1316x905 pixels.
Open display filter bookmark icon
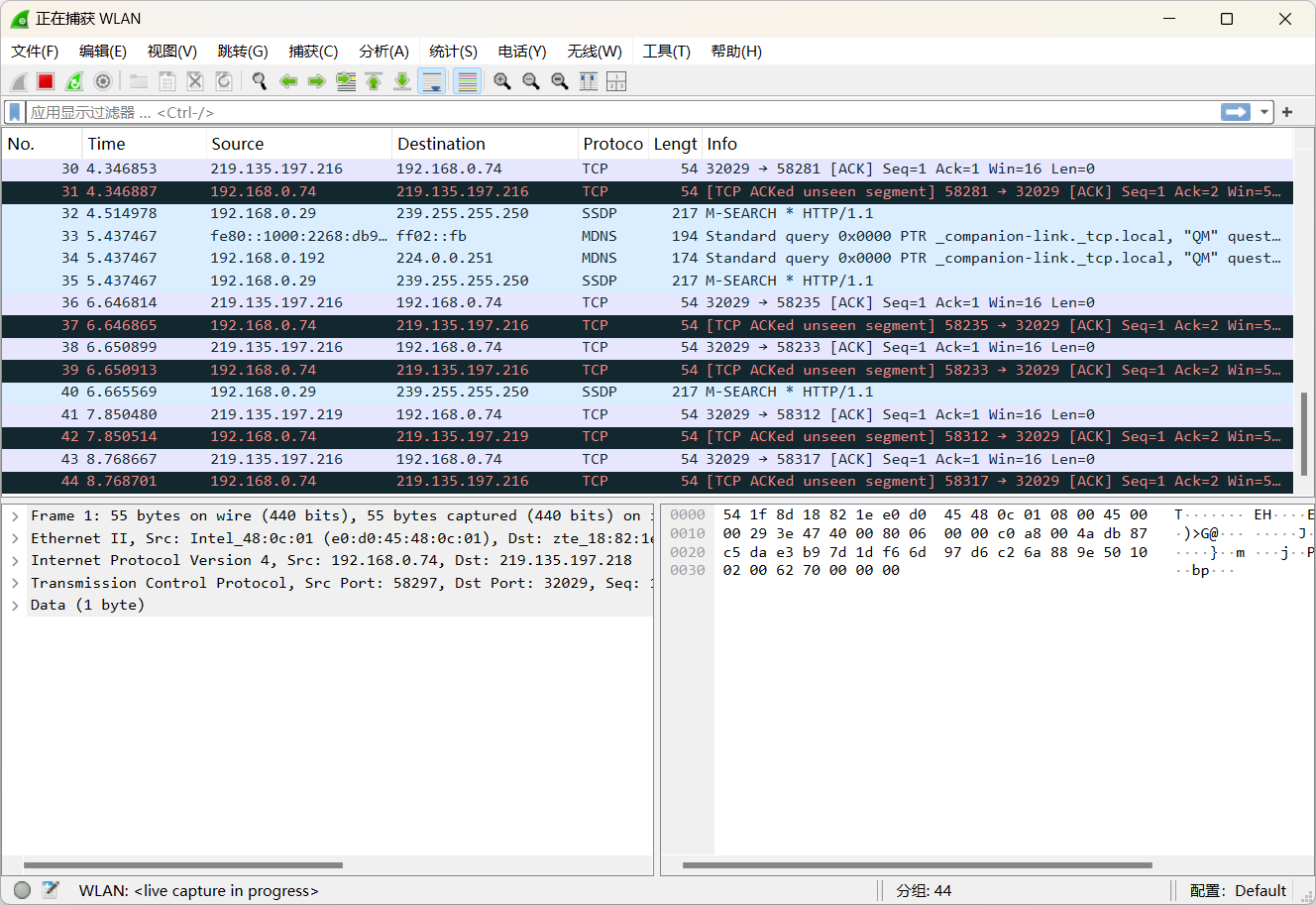pyautogui.click(x=14, y=112)
